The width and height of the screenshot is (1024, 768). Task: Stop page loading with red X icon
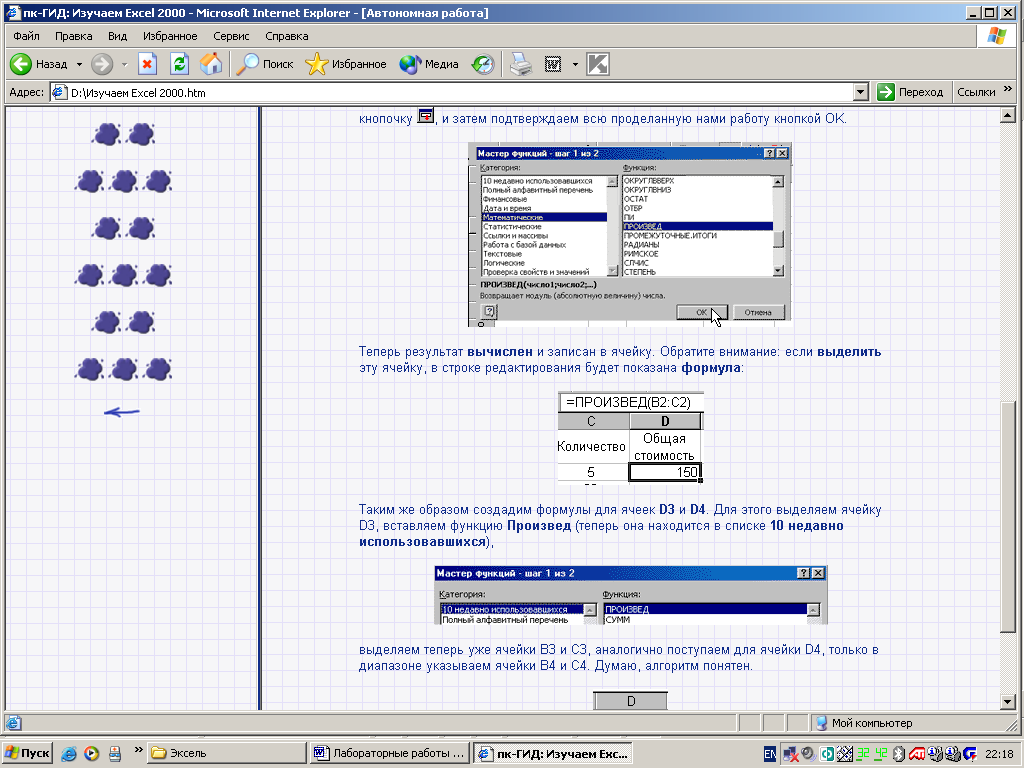pyautogui.click(x=148, y=64)
